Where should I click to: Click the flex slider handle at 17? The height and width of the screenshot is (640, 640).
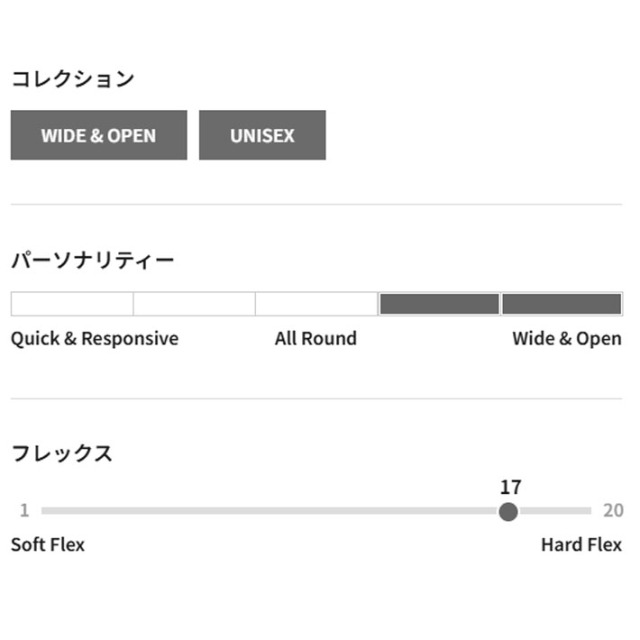(x=508, y=511)
